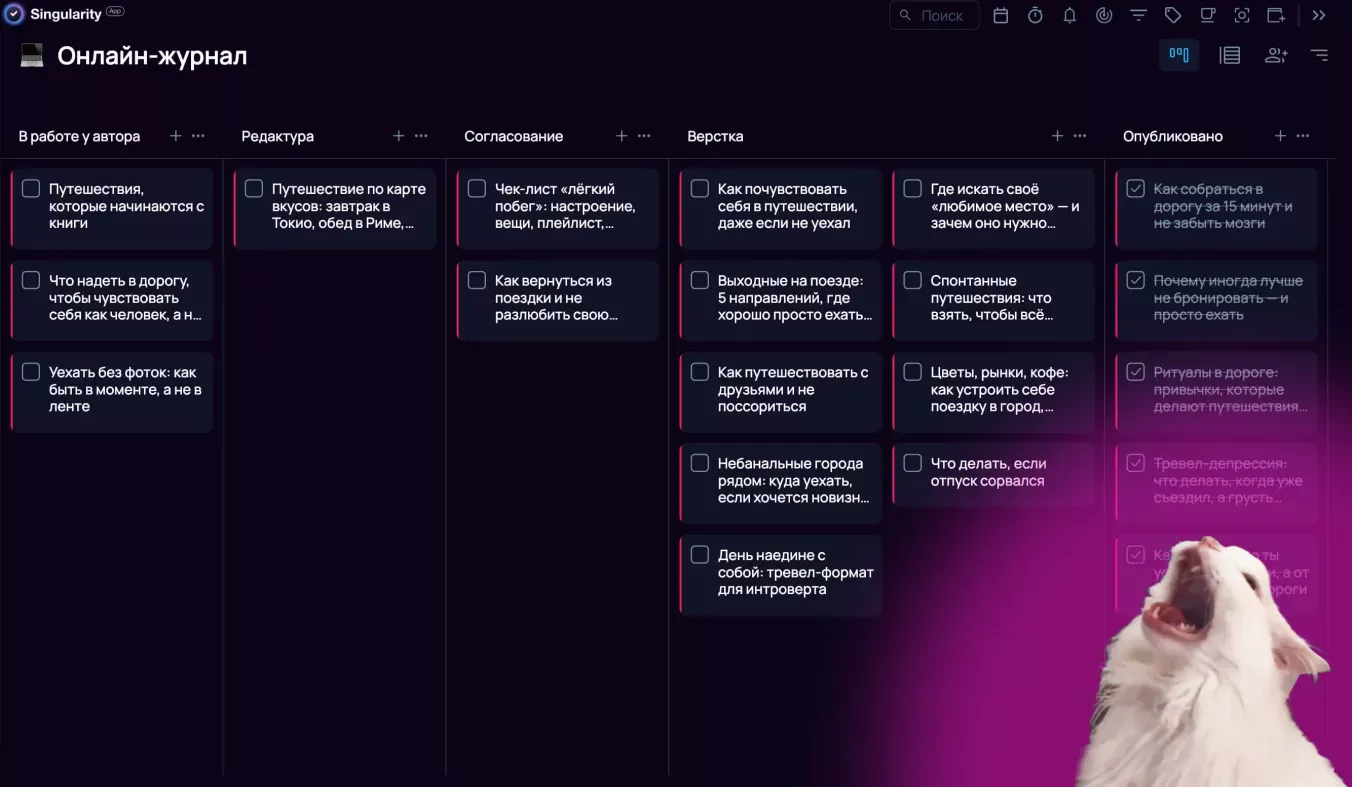Check off the Как вернуться из поездки task
The height and width of the screenshot is (787, 1352).
477,280
